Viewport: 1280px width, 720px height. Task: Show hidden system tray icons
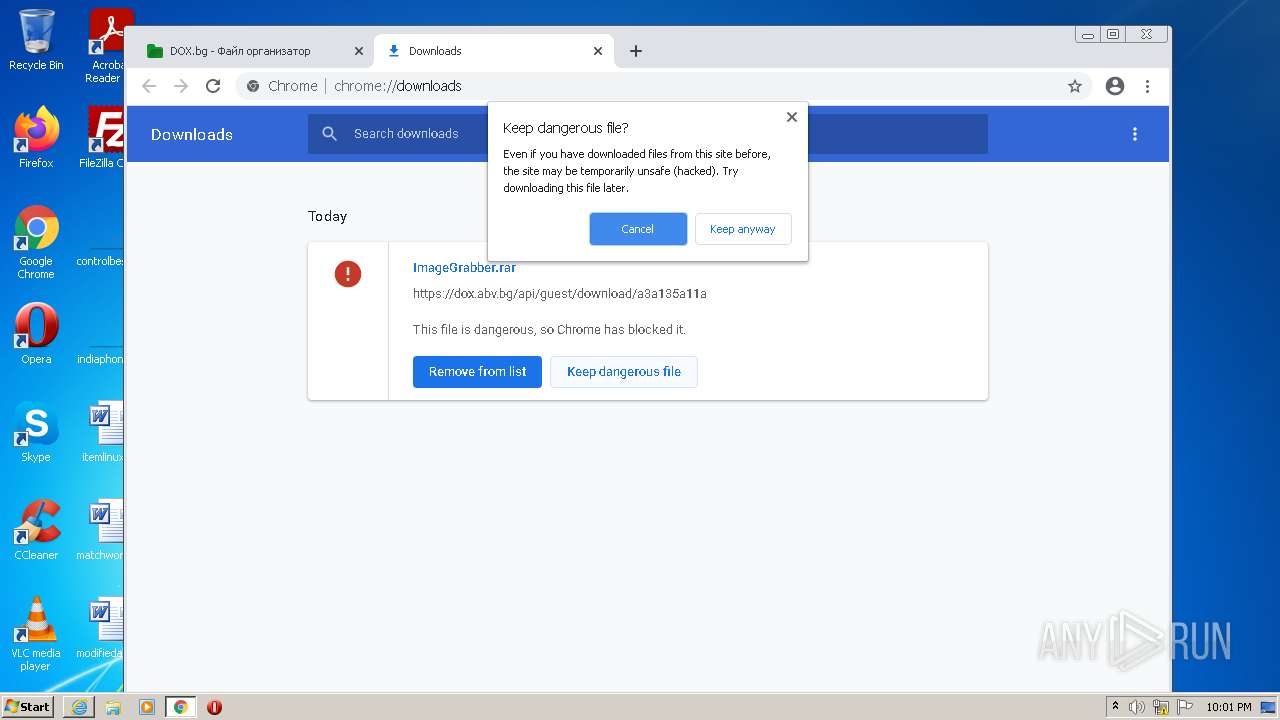(1115, 707)
